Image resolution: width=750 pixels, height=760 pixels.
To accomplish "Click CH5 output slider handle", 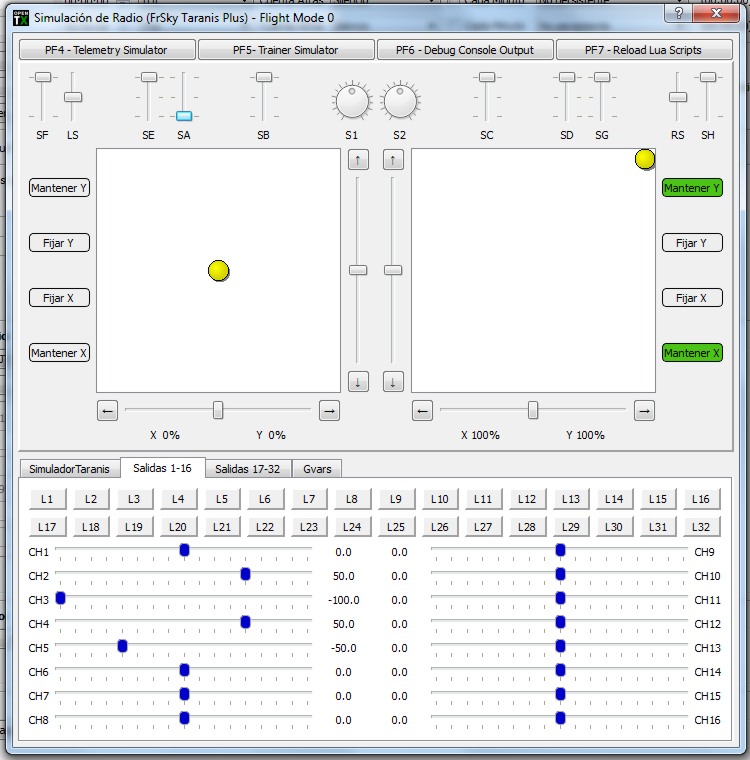I will (123, 646).
